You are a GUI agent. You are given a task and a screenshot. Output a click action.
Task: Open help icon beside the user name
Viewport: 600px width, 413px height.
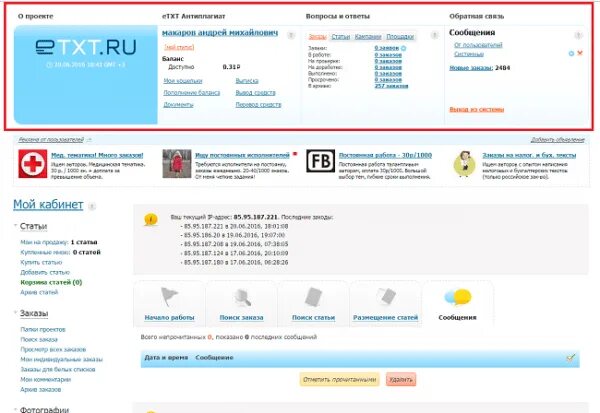click(x=291, y=35)
